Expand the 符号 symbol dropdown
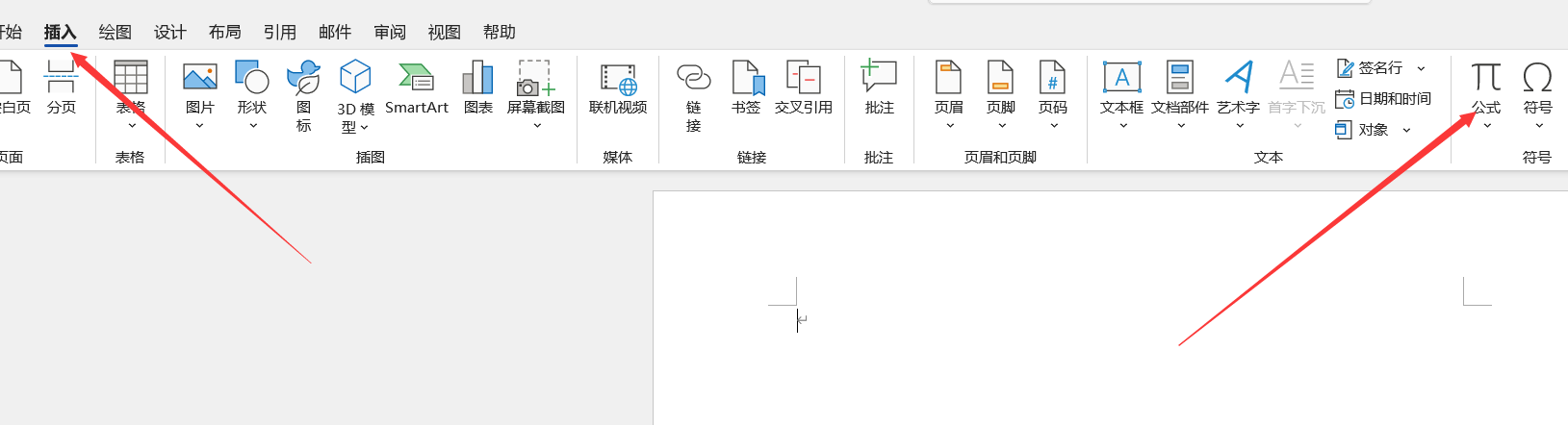Screen dimensions: 1568x425 [x=1537, y=126]
